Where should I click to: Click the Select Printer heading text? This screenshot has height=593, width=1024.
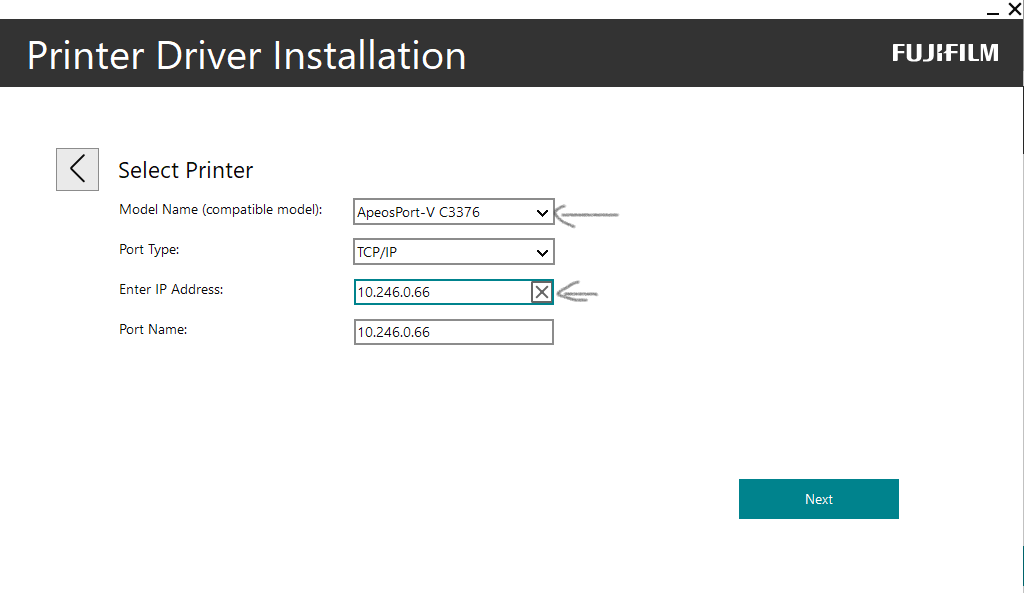(x=186, y=170)
